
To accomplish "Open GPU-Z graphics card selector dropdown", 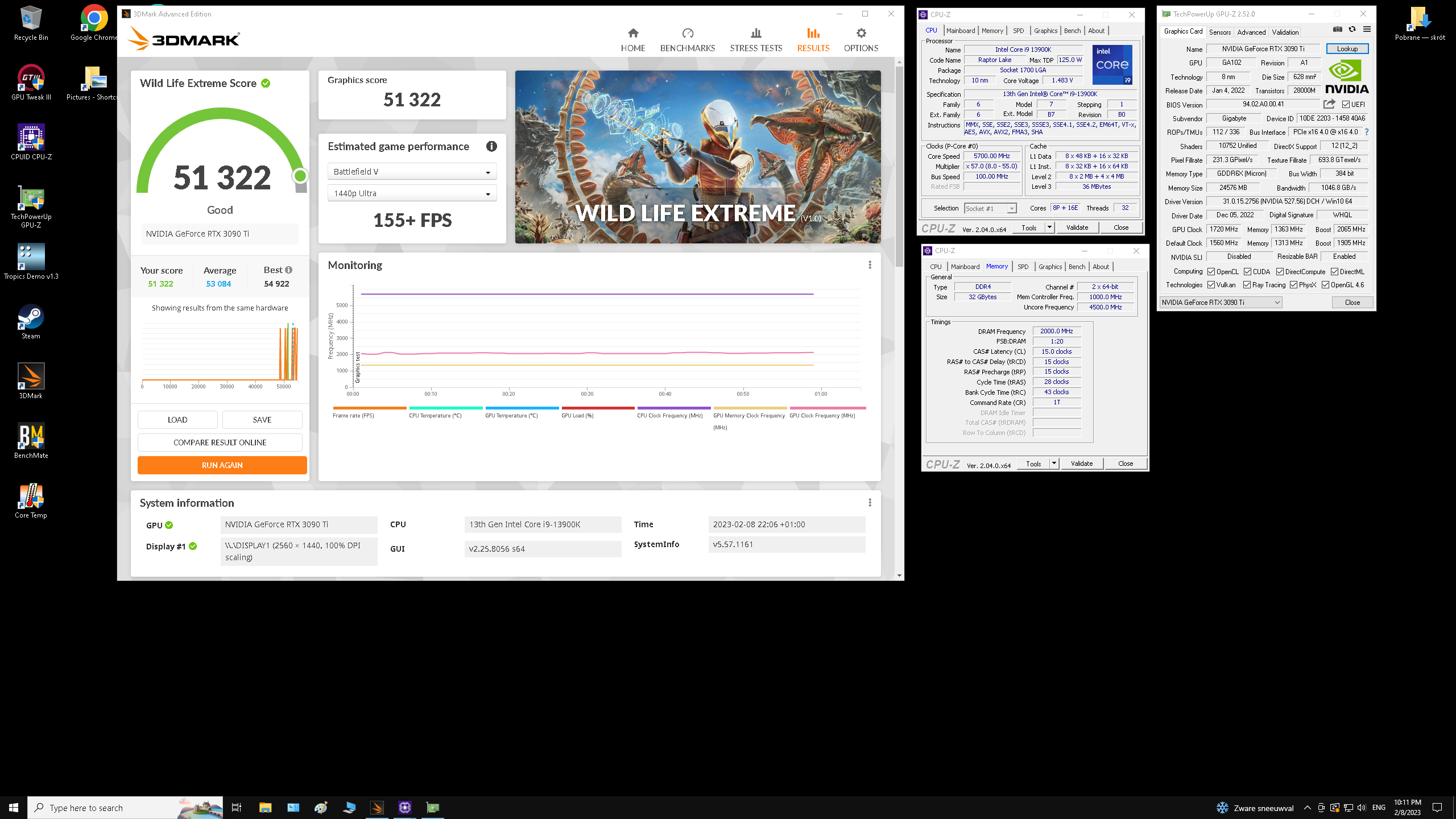I will pyautogui.click(x=1220, y=303).
